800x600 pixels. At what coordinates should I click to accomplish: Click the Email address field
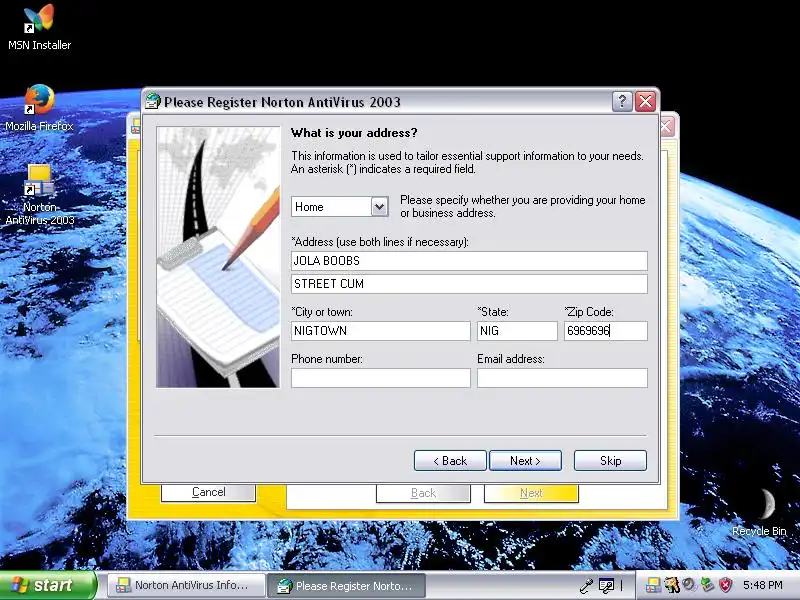[x=562, y=378]
